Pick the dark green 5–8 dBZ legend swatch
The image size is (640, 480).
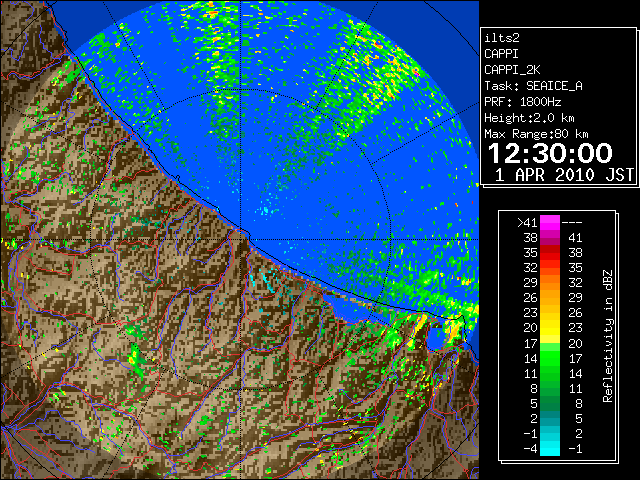[550, 404]
